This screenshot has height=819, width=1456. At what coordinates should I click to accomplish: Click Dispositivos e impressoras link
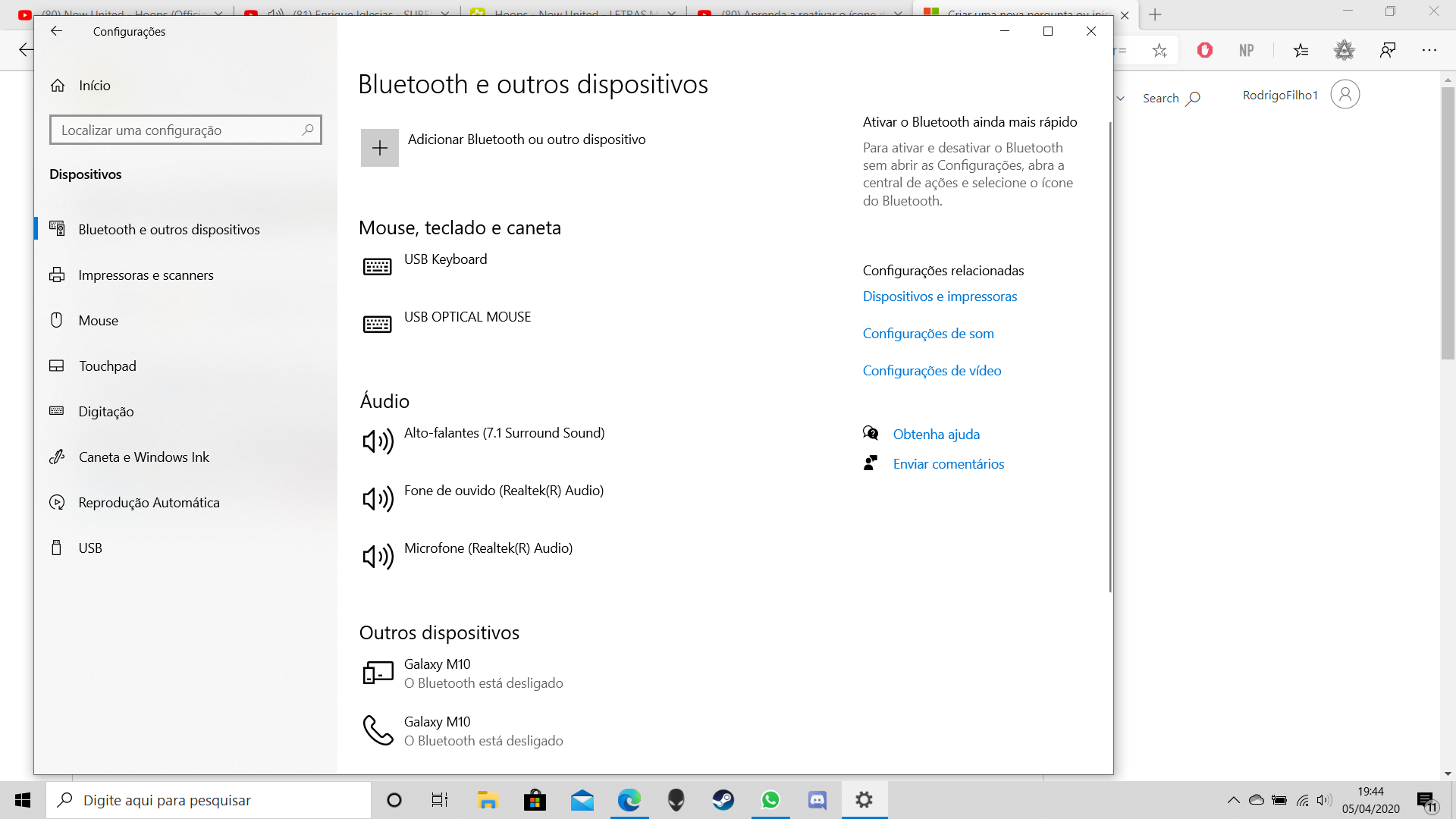[940, 297]
